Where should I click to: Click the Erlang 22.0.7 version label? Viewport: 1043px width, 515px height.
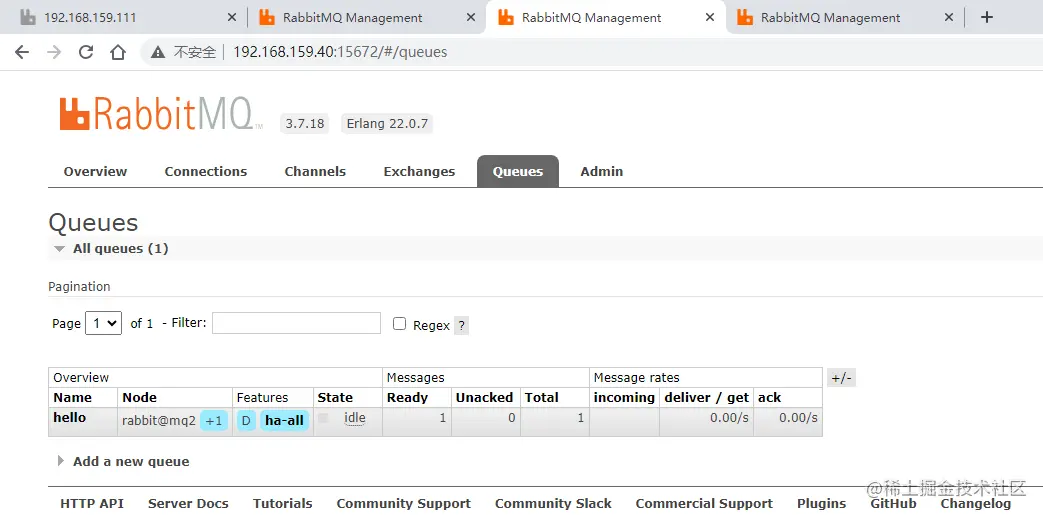tap(387, 124)
